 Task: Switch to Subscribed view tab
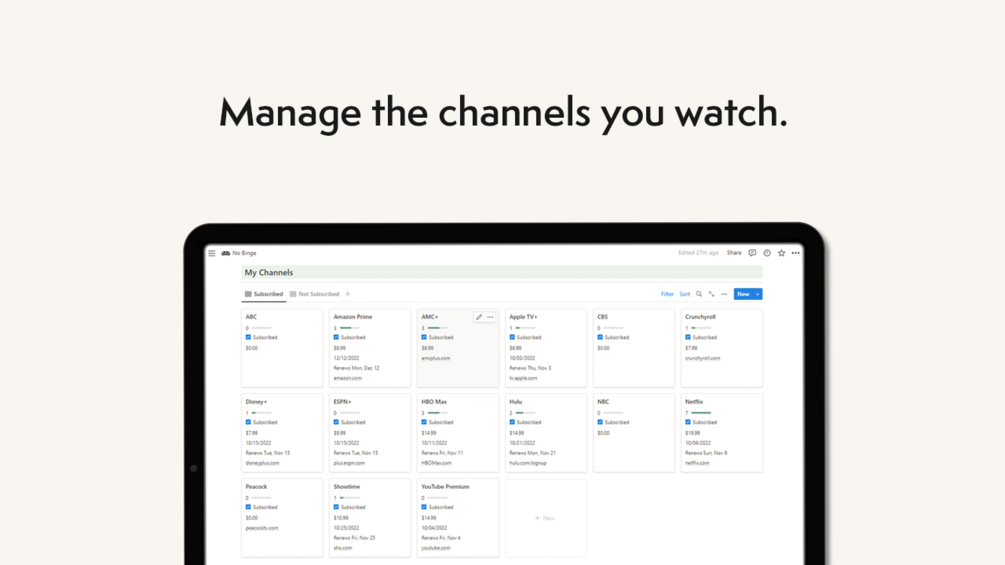click(263, 294)
